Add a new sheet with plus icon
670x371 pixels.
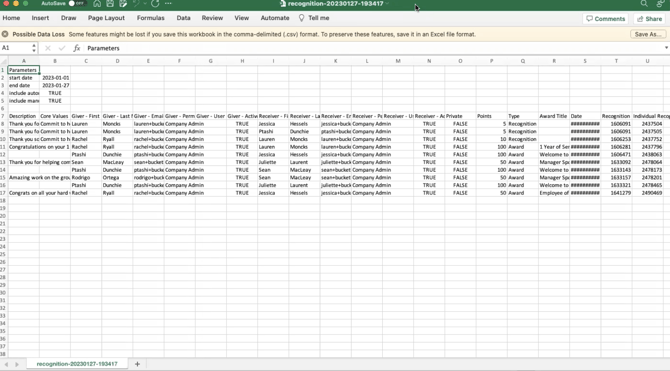point(137,364)
